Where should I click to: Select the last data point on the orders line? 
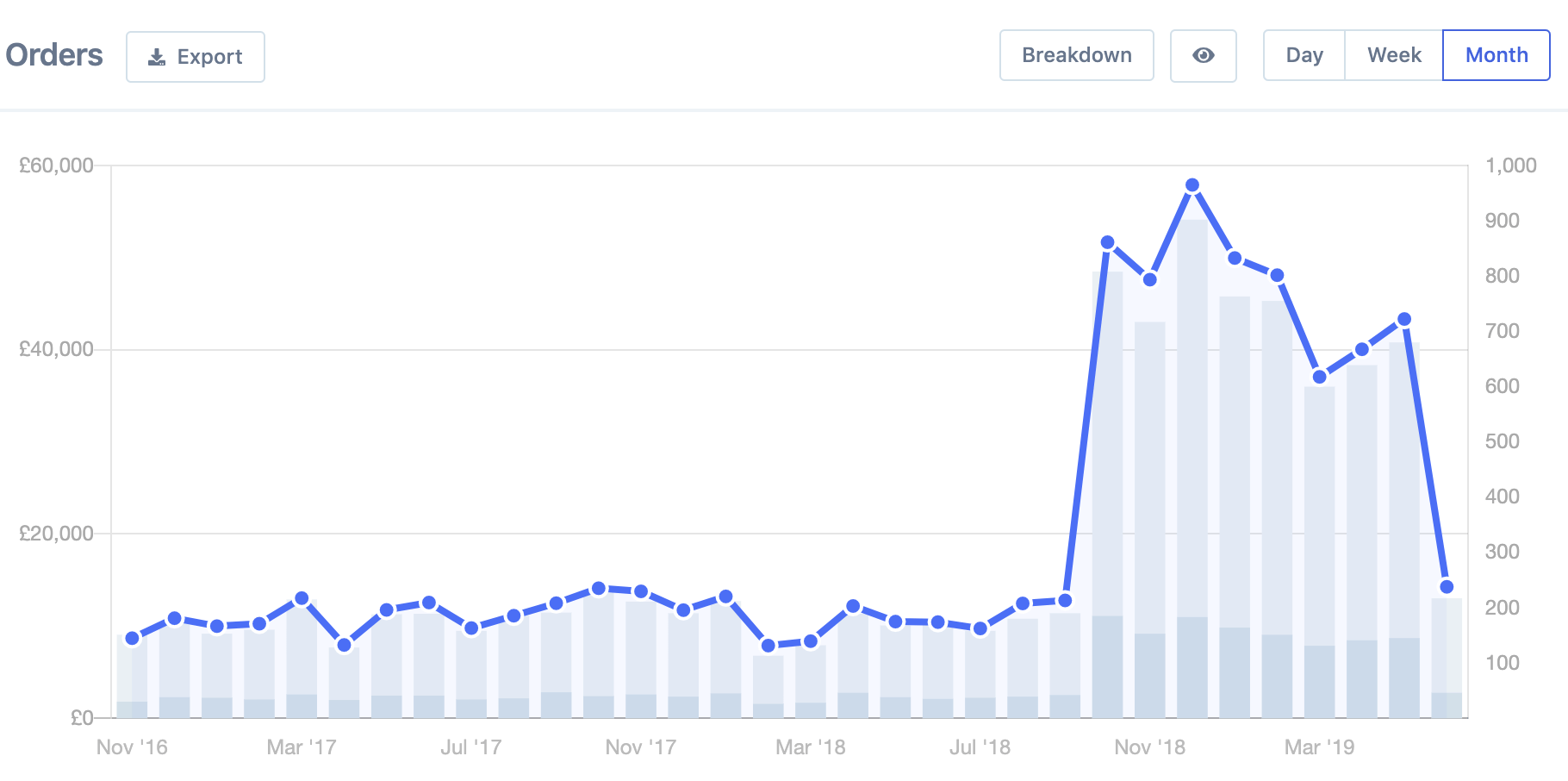point(1447,587)
